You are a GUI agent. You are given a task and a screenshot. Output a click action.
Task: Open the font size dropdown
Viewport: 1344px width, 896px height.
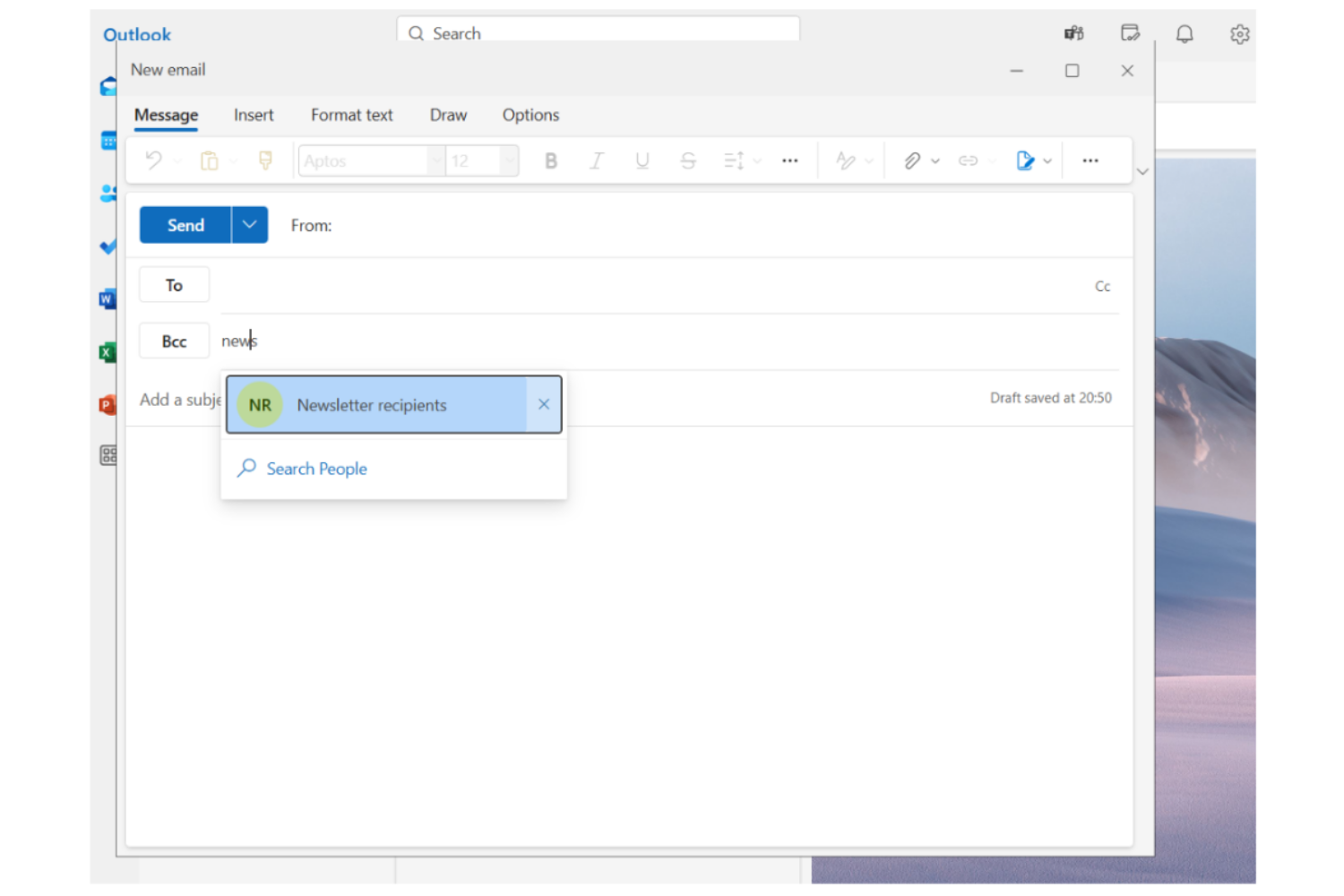coord(509,160)
